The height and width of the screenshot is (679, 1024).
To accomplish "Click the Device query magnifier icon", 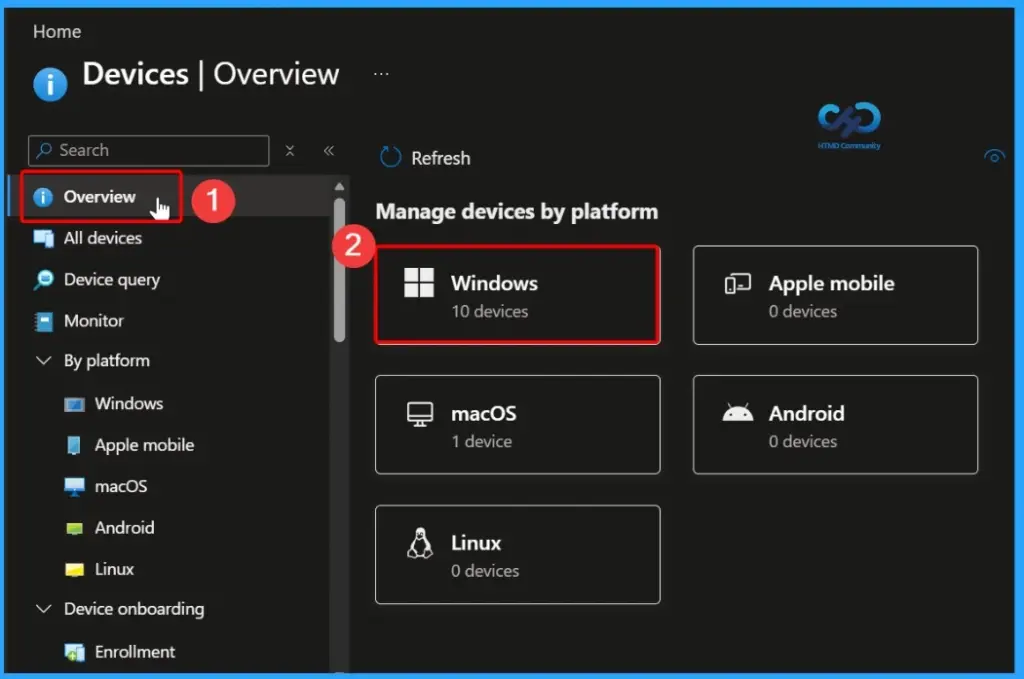I will click(44, 279).
